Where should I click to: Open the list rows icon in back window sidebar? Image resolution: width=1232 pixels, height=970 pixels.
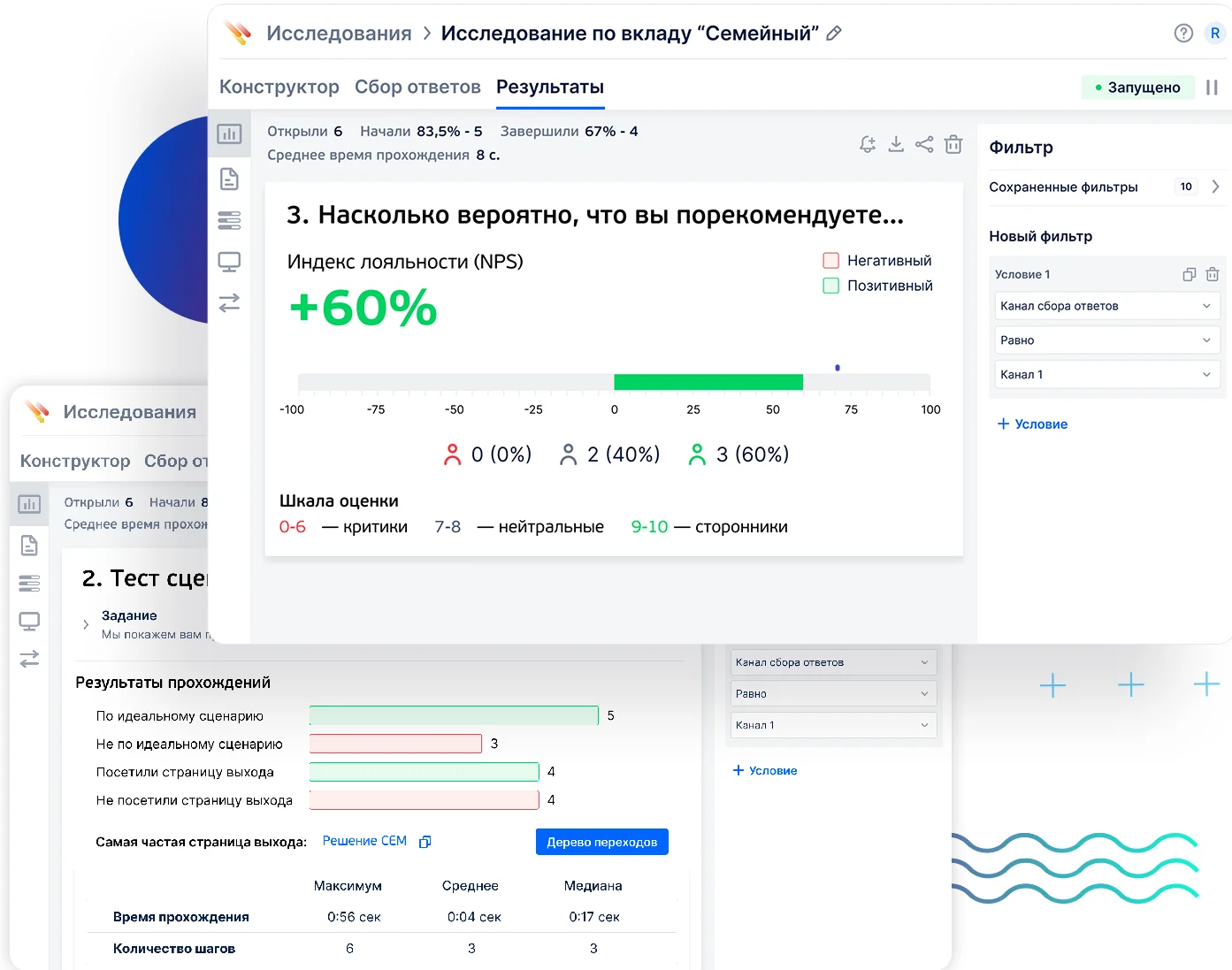pyautogui.click(x=29, y=584)
